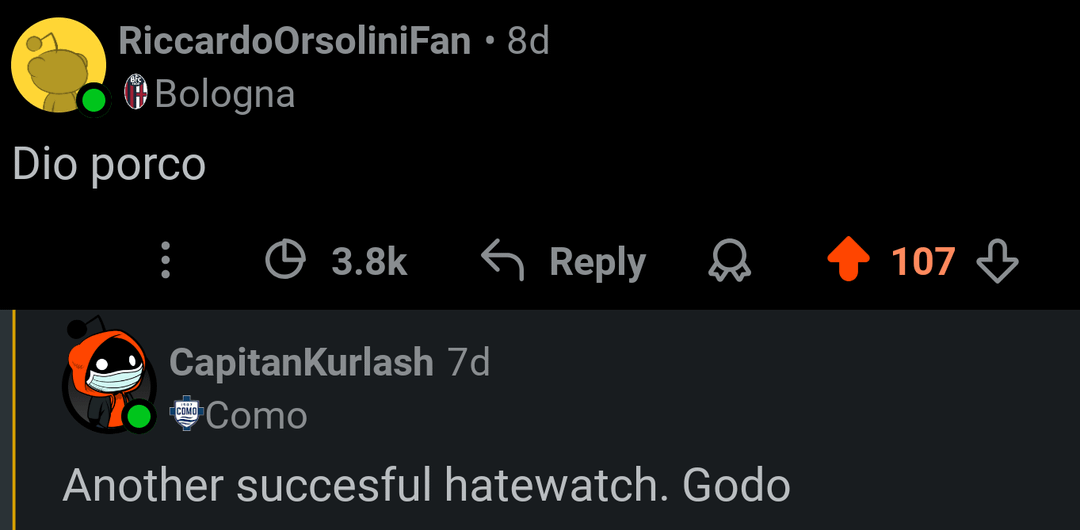
Task: Click the Como club crest icon
Action: 186,413
